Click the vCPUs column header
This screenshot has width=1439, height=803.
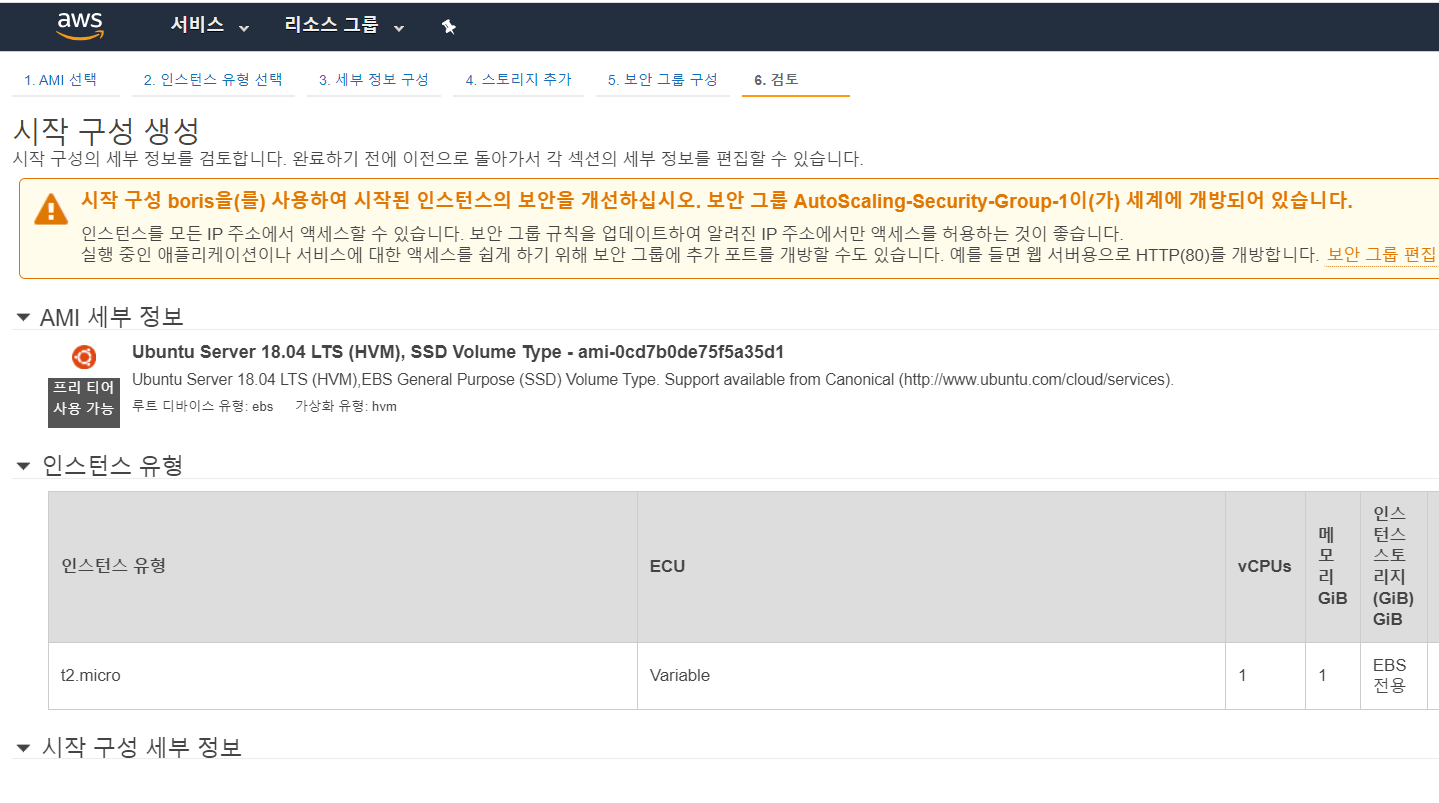(1265, 566)
